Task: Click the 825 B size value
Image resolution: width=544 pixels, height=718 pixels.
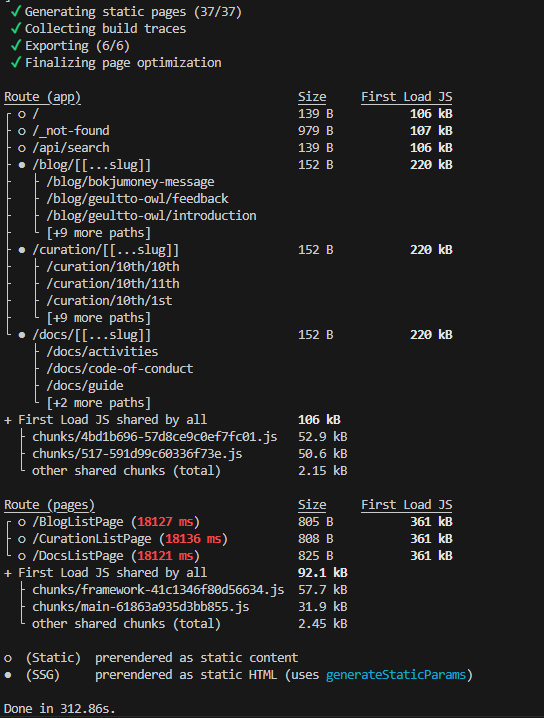Action: pyautogui.click(x=316, y=556)
